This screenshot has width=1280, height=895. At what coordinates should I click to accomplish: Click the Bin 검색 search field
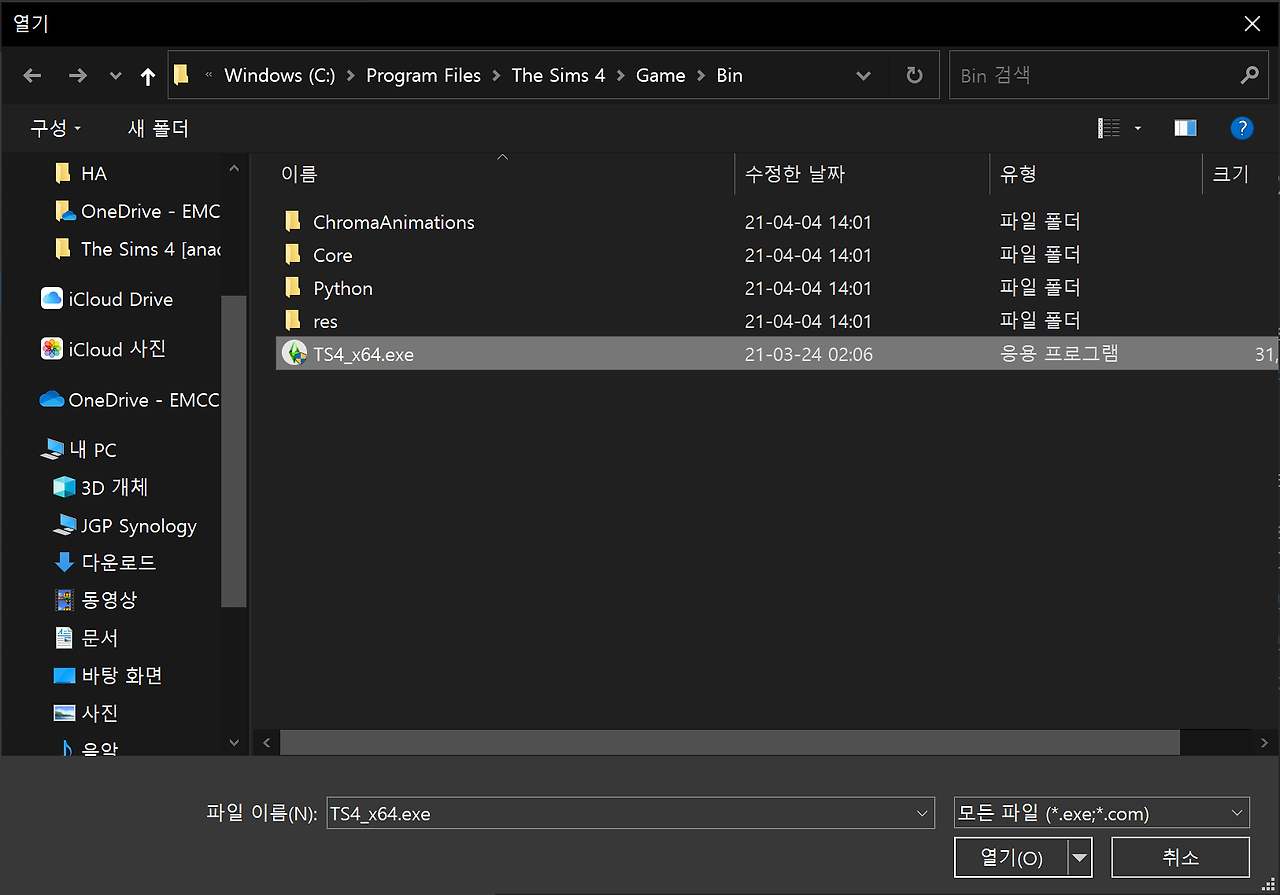click(1095, 76)
